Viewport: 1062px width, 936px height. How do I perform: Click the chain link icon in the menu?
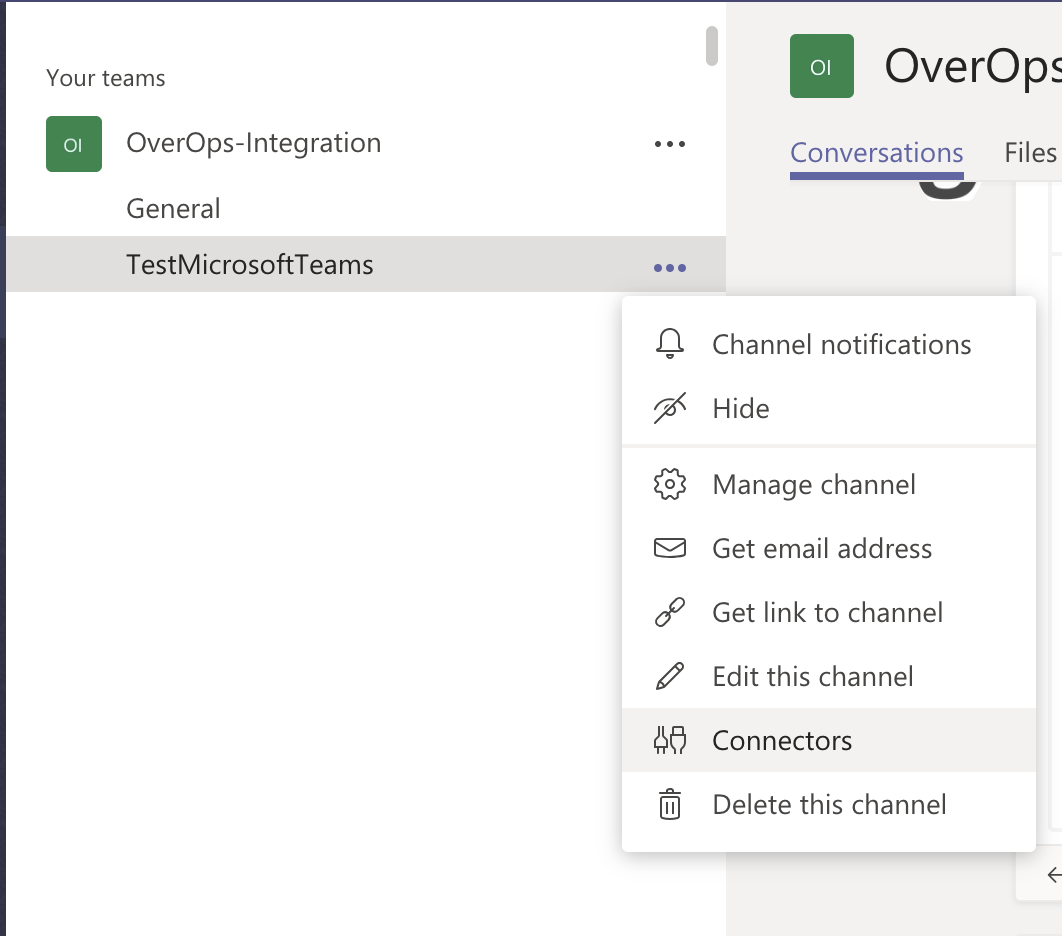(669, 612)
